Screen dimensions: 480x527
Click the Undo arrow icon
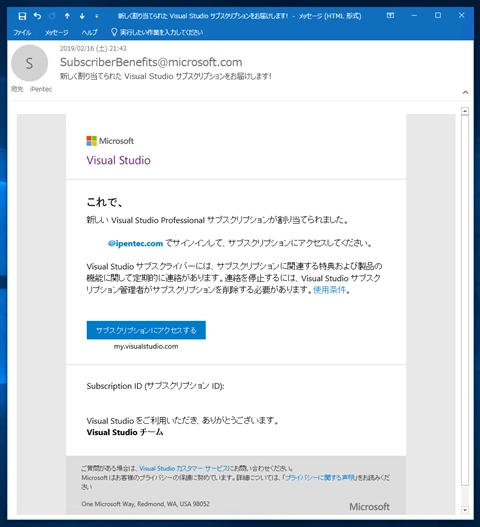(x=37, y=16)
